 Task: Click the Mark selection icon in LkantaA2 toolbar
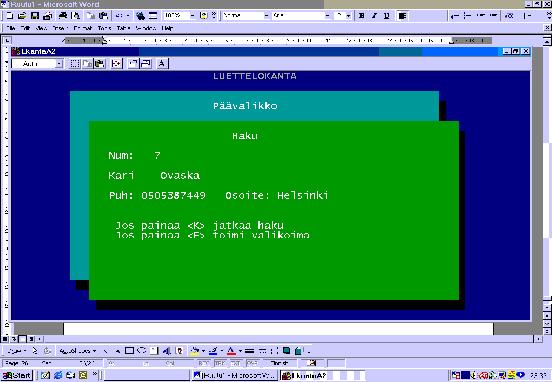(75, 64)
